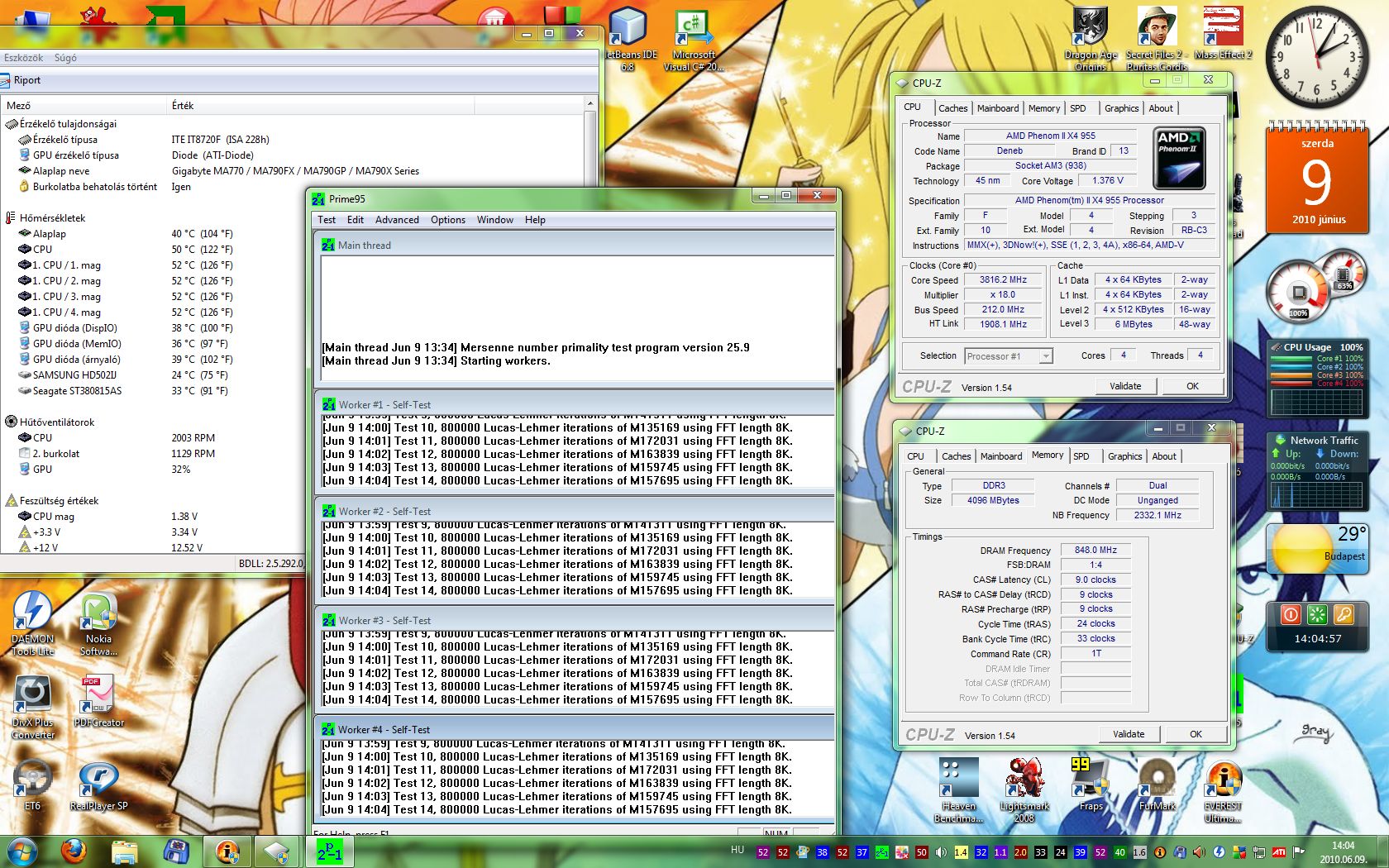
Task: Click the Mező column header
Action: pyautogui.click(x=83, y=105)
